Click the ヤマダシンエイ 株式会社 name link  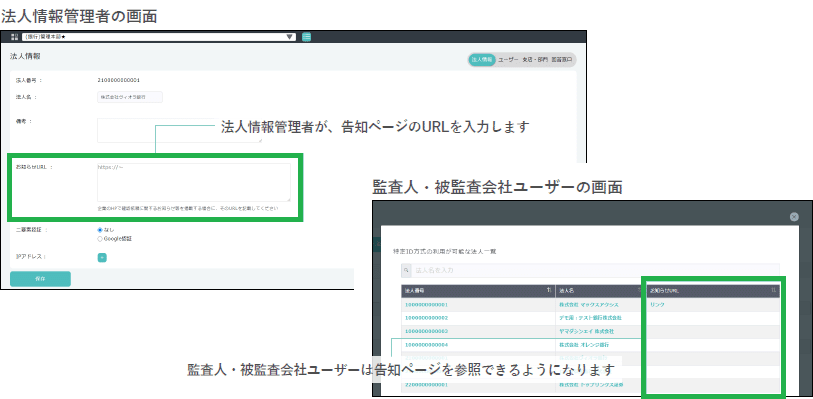(586, 331)
